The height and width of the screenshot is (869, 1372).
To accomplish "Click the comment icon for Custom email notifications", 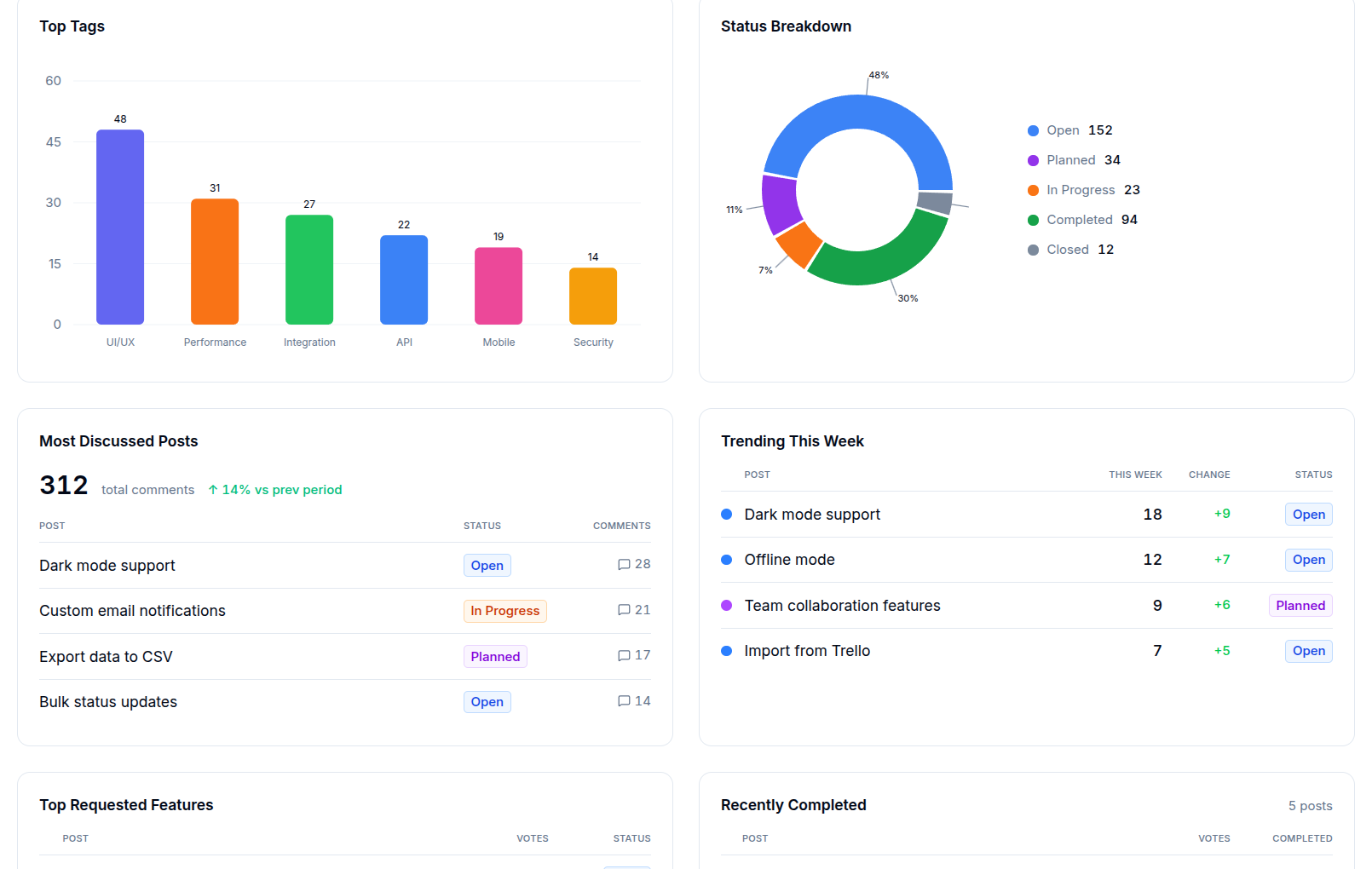I will [x=624, y=610].
